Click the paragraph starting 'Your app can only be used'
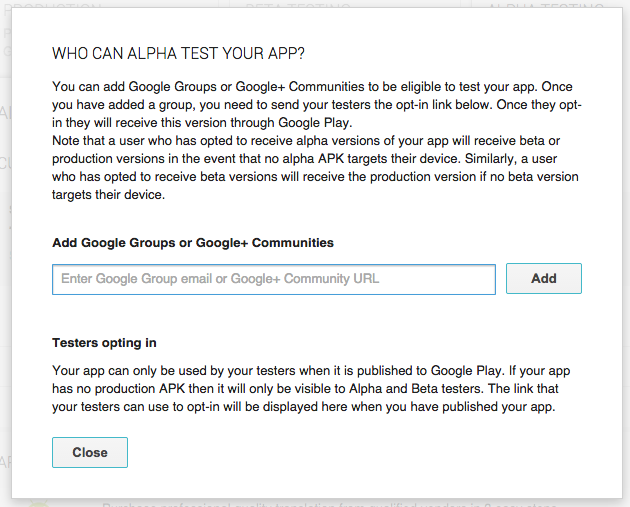The height and width of the screenshot is (507, 630). click(x=311, y=388)
